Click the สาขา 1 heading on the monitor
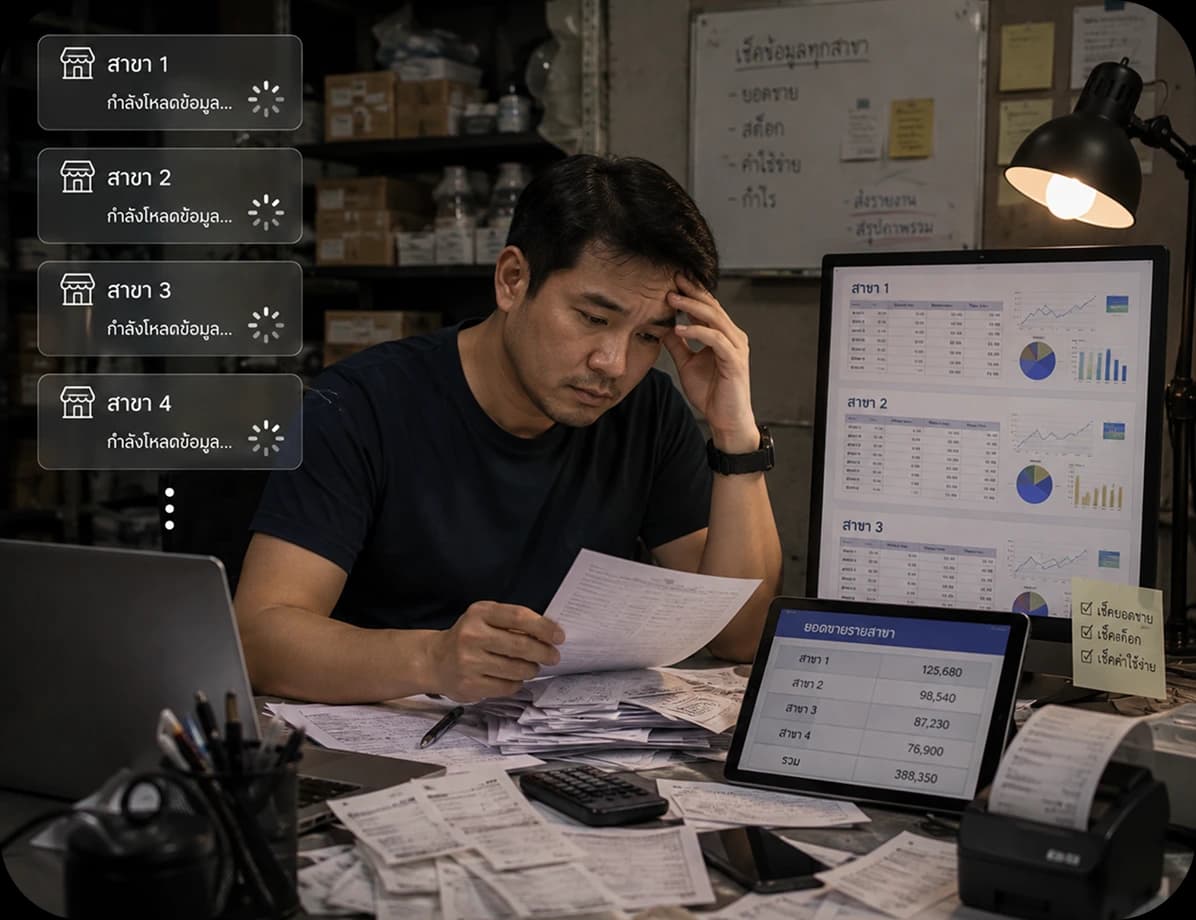This screenshot has height=920, width=1196. [870, 288]
